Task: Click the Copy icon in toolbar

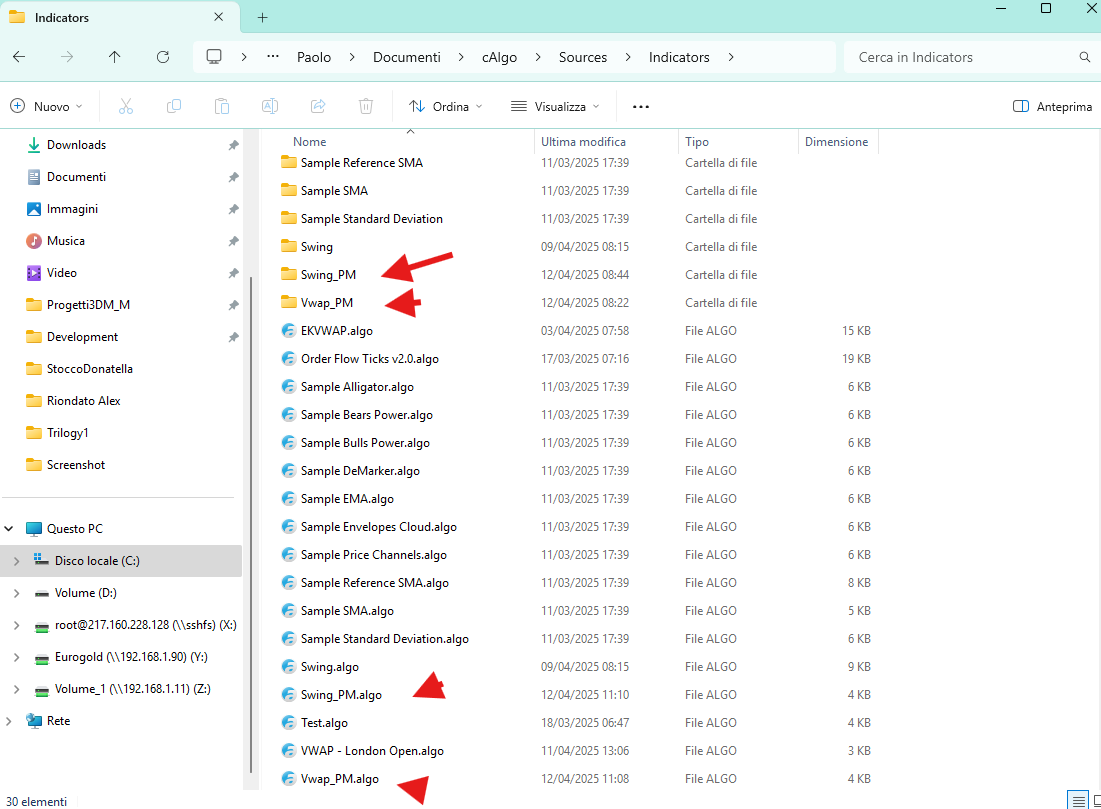Action: 174,106
